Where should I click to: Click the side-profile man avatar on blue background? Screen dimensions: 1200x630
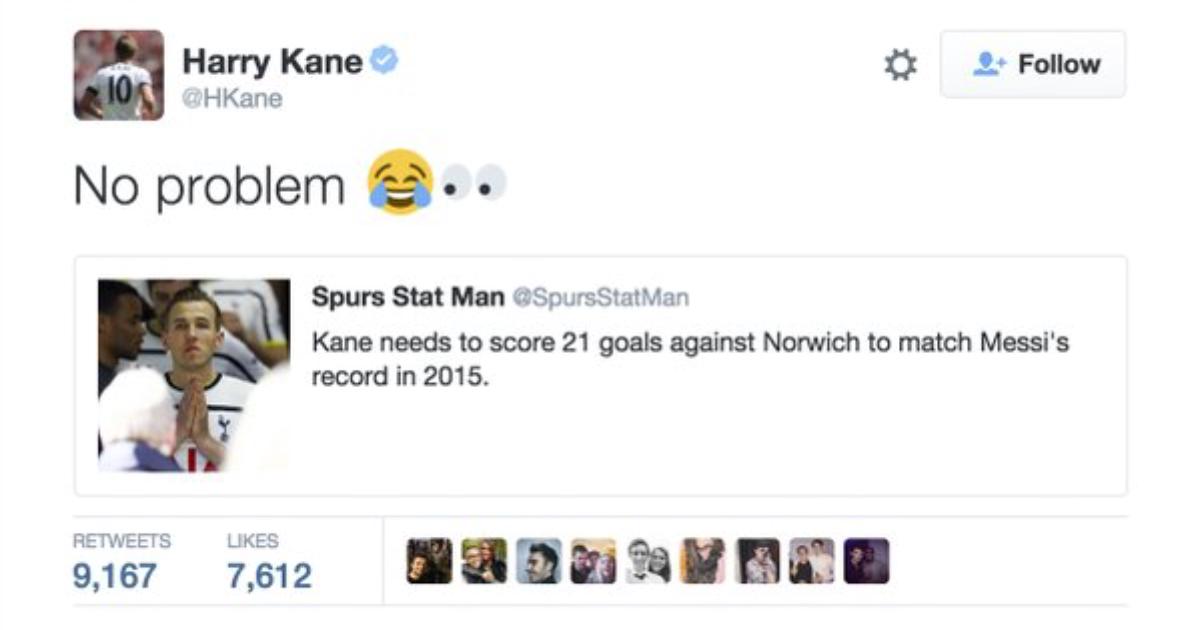538,562
